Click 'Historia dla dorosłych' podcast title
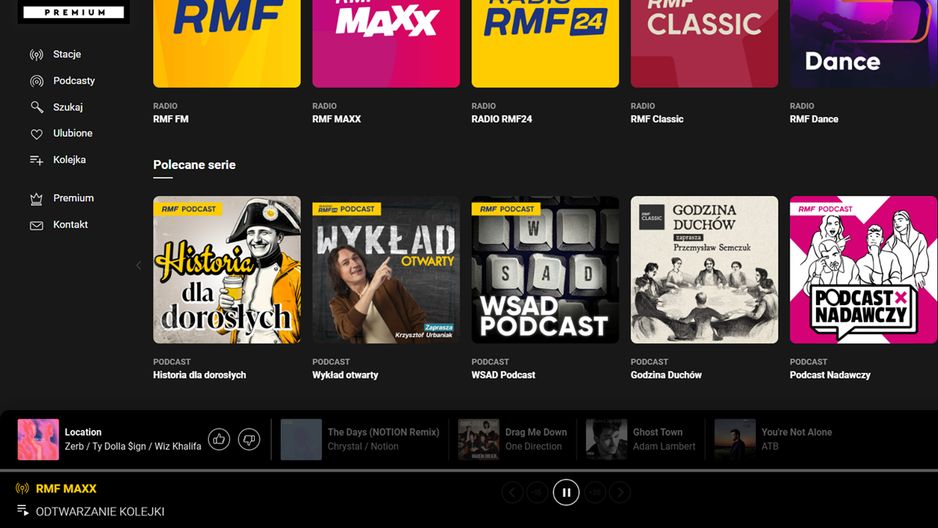Screen dimensions: 938x528 point(199,375)
